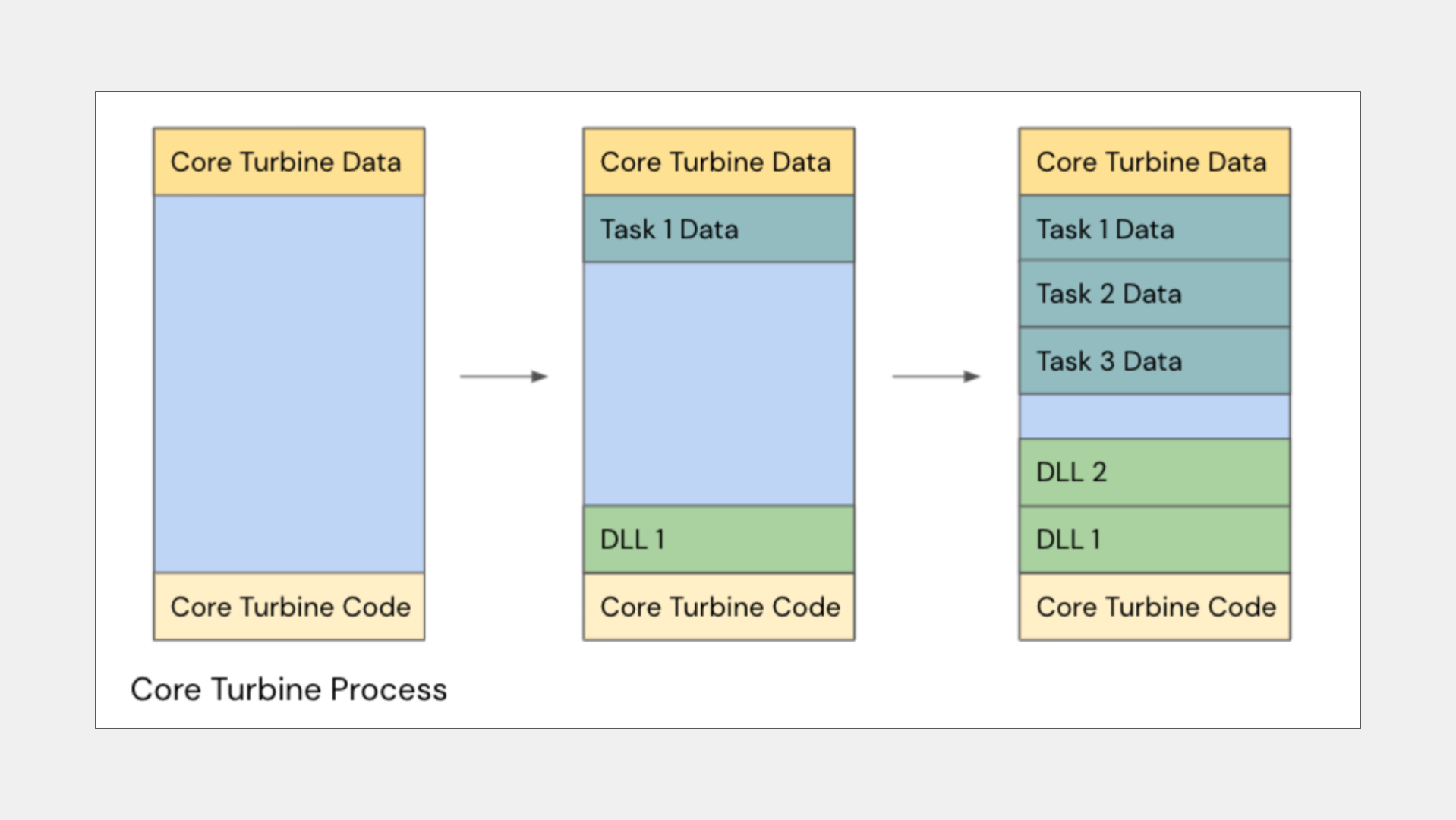Click 'DLL 1' block in middle diagram

coord(718,539)
